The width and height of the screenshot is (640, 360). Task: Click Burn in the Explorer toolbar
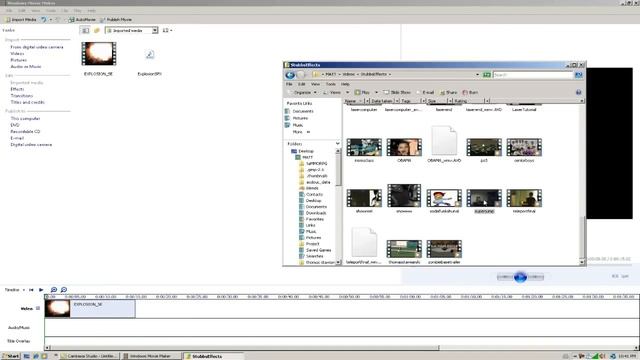click(x=470, y=93)
